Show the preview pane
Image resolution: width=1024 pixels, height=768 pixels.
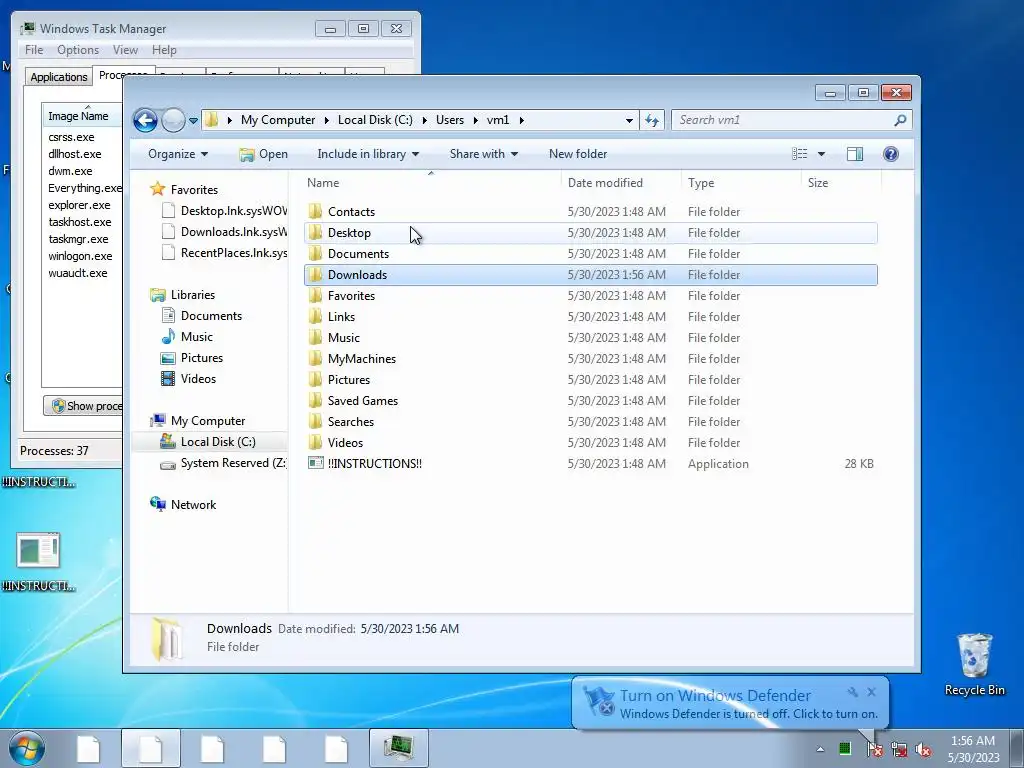point(855,154)
